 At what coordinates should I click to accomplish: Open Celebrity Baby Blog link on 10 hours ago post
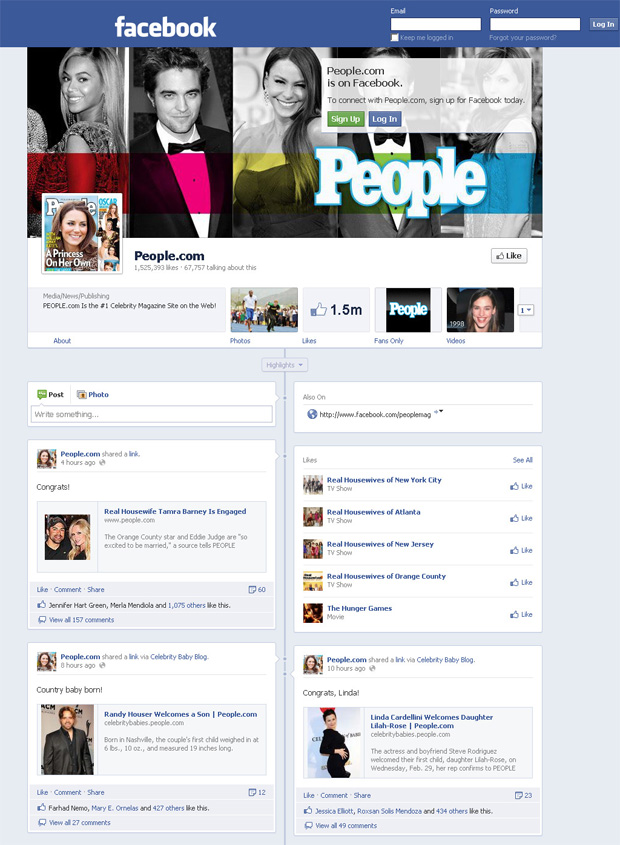445,660
